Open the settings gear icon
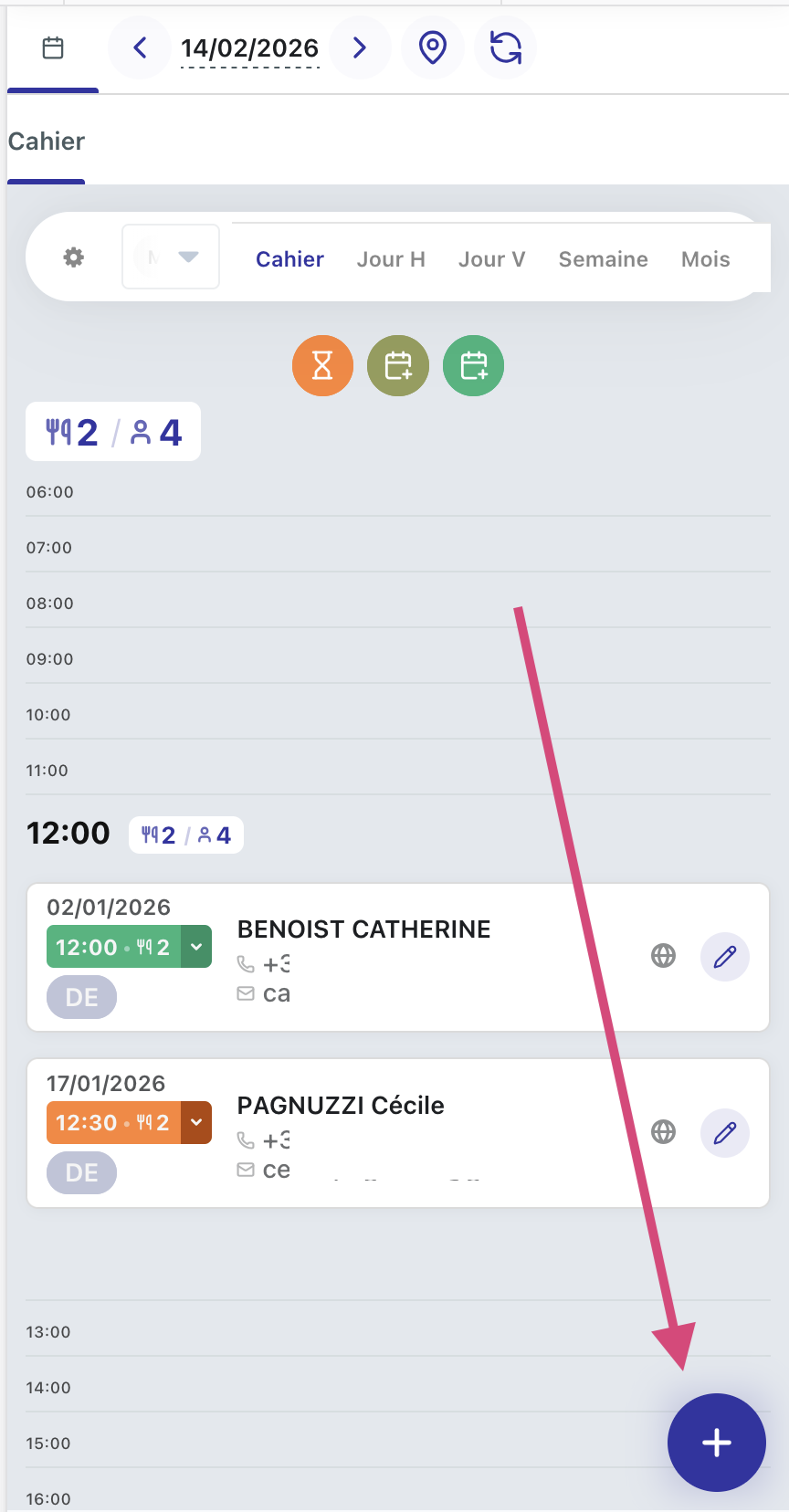The width and height of the screenshot is (789, 1512). tap(74, 257)
